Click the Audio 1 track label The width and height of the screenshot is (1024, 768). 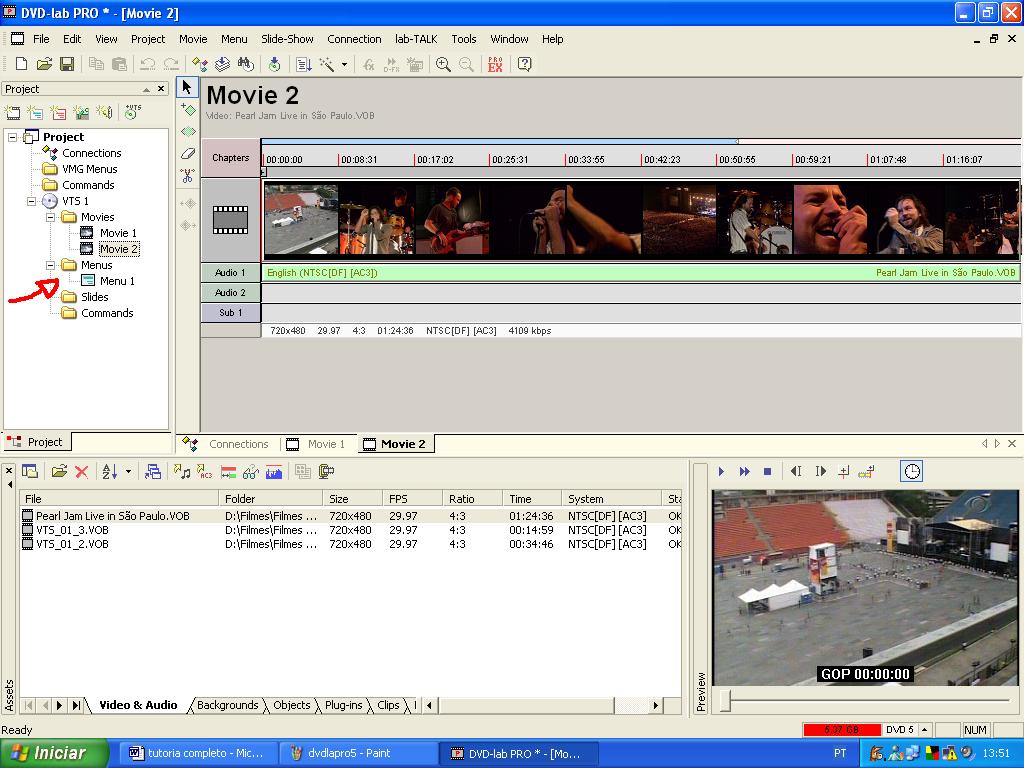point(231,273)
